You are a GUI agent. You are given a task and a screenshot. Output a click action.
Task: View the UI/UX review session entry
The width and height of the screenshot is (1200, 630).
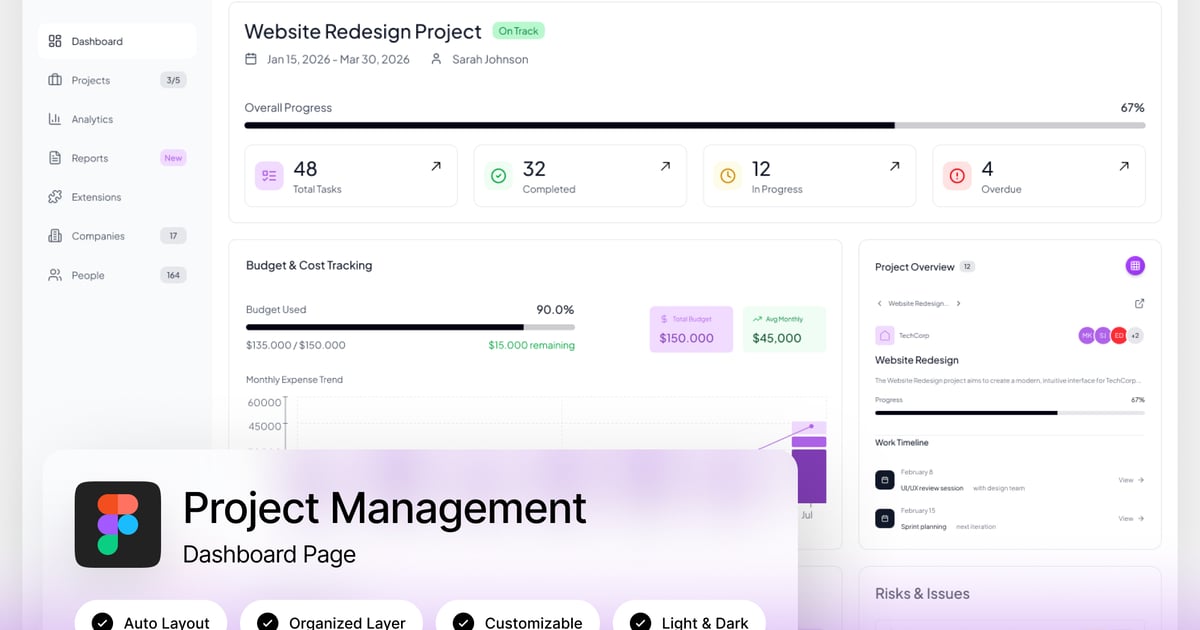(1130, 480)
